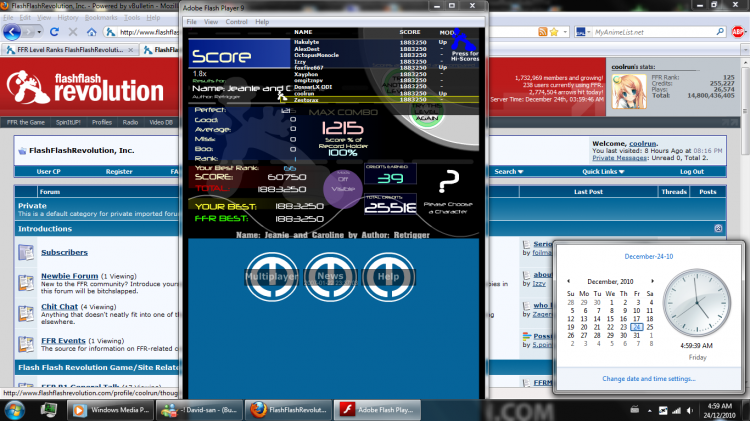The width and height of the screenshot is (750, 421).
Task: Go to Firefox home page icon
Action: pyautogui.click(x=91, y=32)
